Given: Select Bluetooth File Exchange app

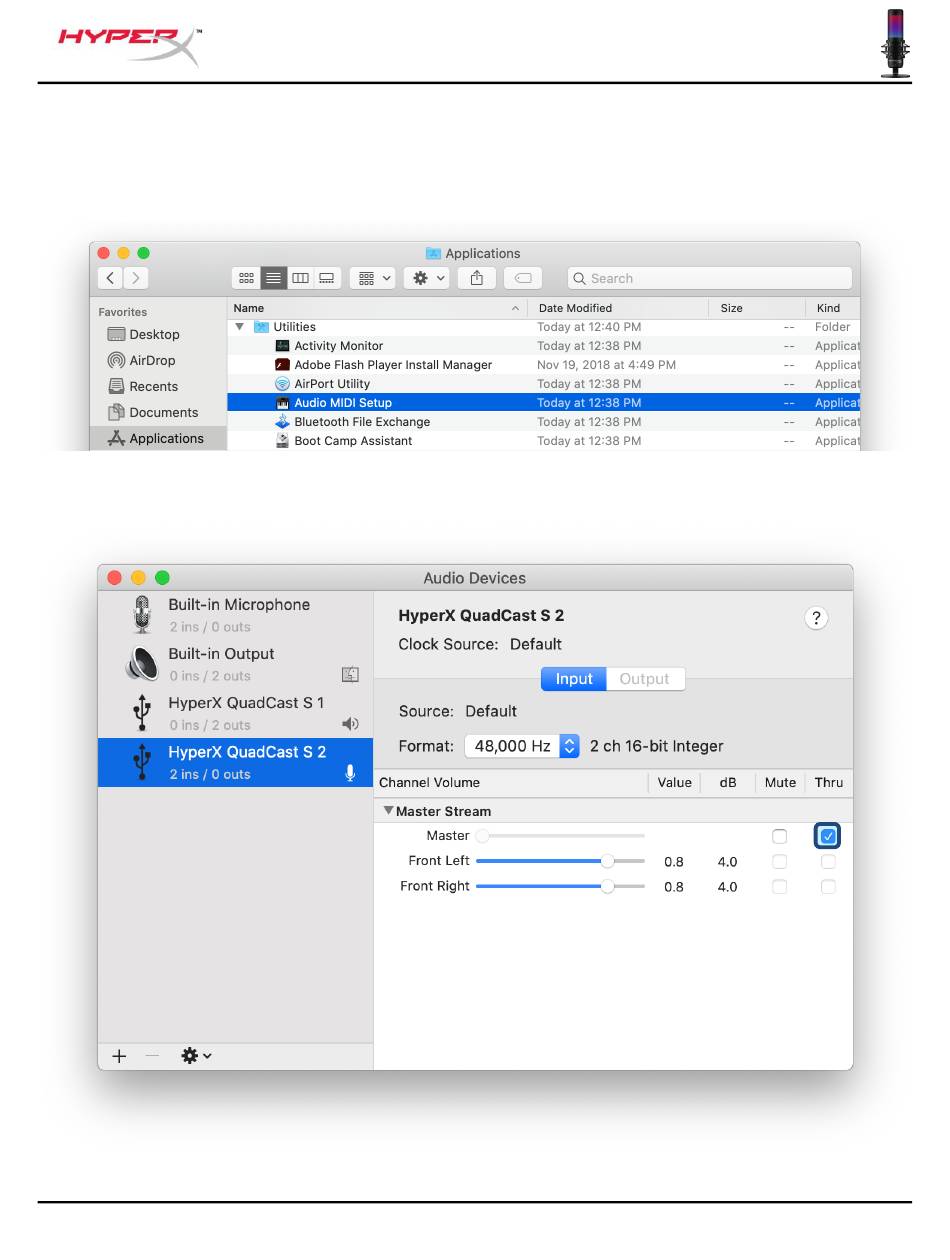Looking at the screenshot, I should coord(352,422).
